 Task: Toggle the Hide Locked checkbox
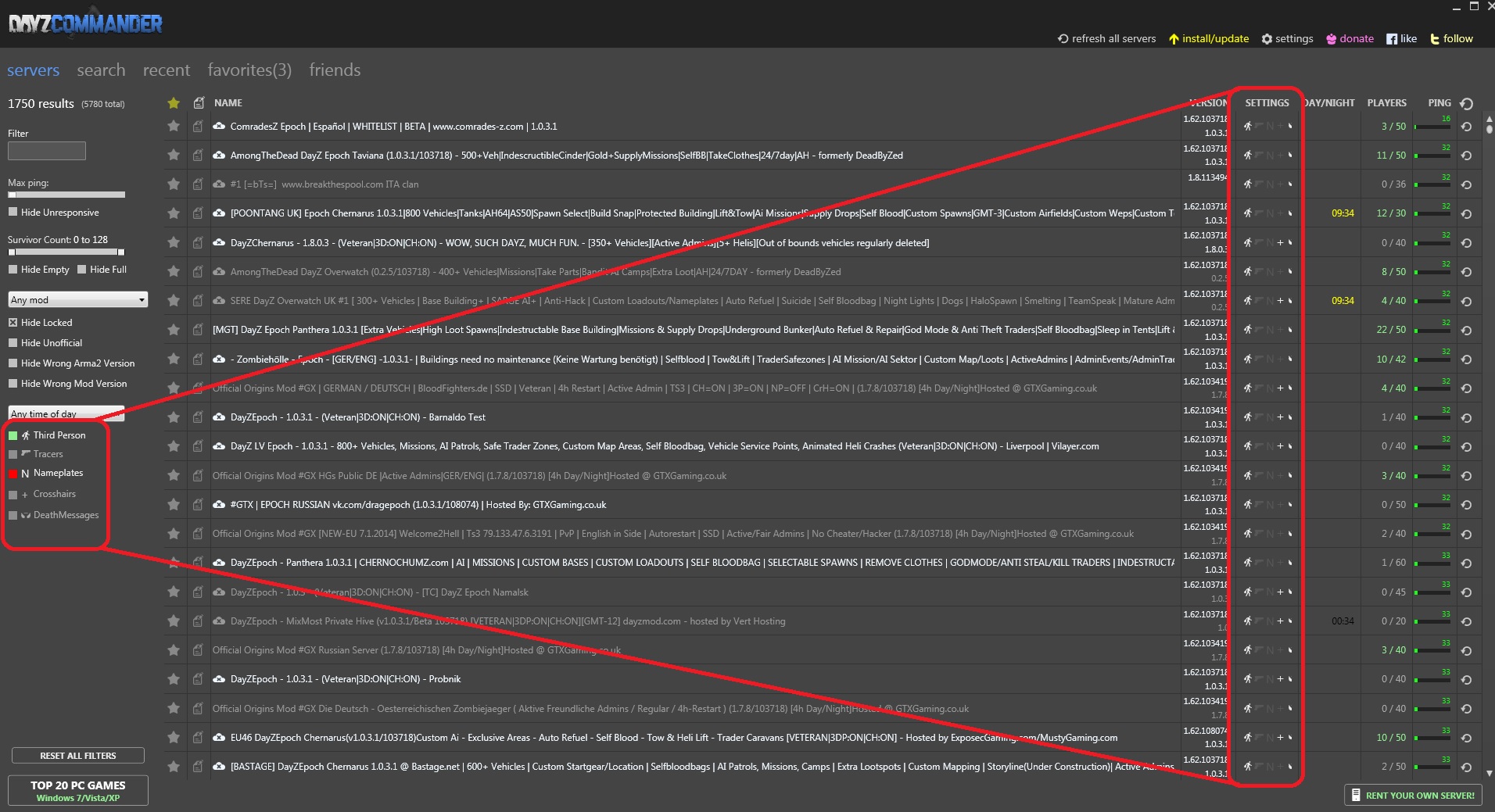click(x=13, y=323)
